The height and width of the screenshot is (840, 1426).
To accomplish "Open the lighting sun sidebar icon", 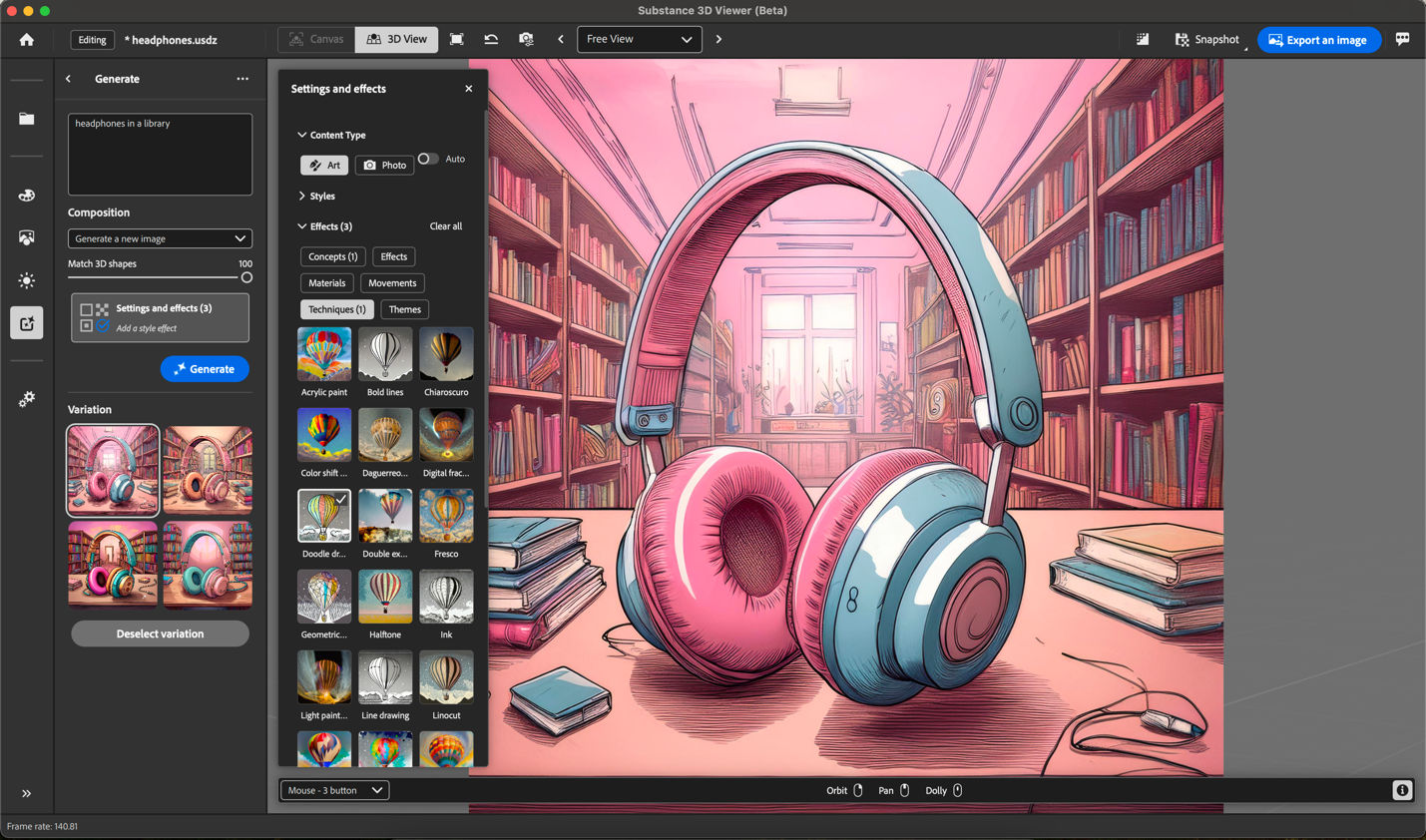I will [x=27, y=280].
